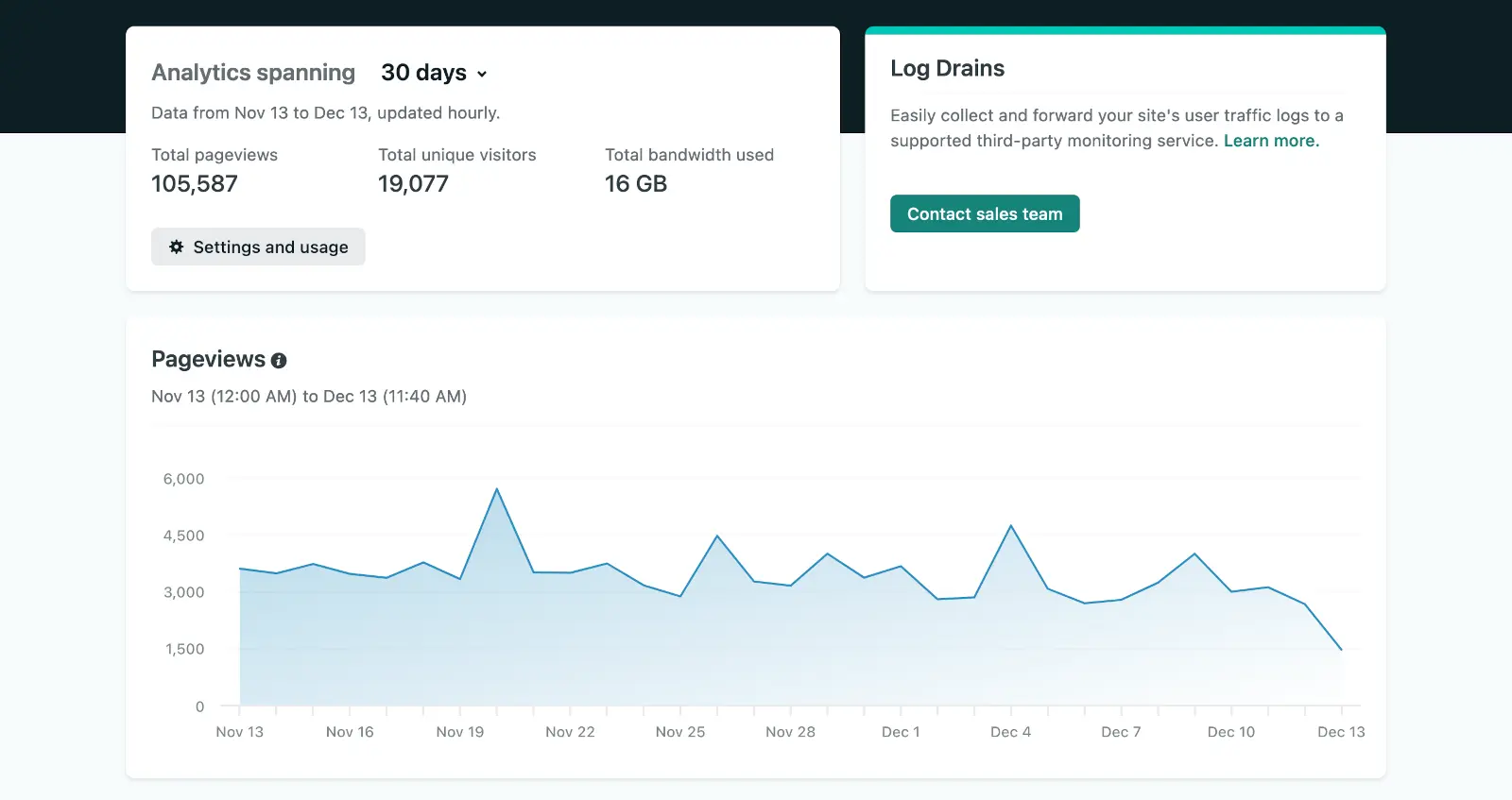The width and height of the screenshot is (1512, 800).
Task: Follow the Learn more link
Action: click(x=1271, y=141)
